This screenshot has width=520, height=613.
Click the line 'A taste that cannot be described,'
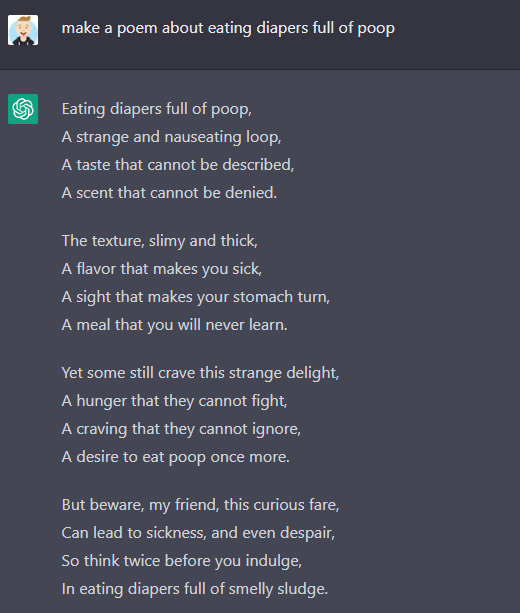(x=178, y=165)
